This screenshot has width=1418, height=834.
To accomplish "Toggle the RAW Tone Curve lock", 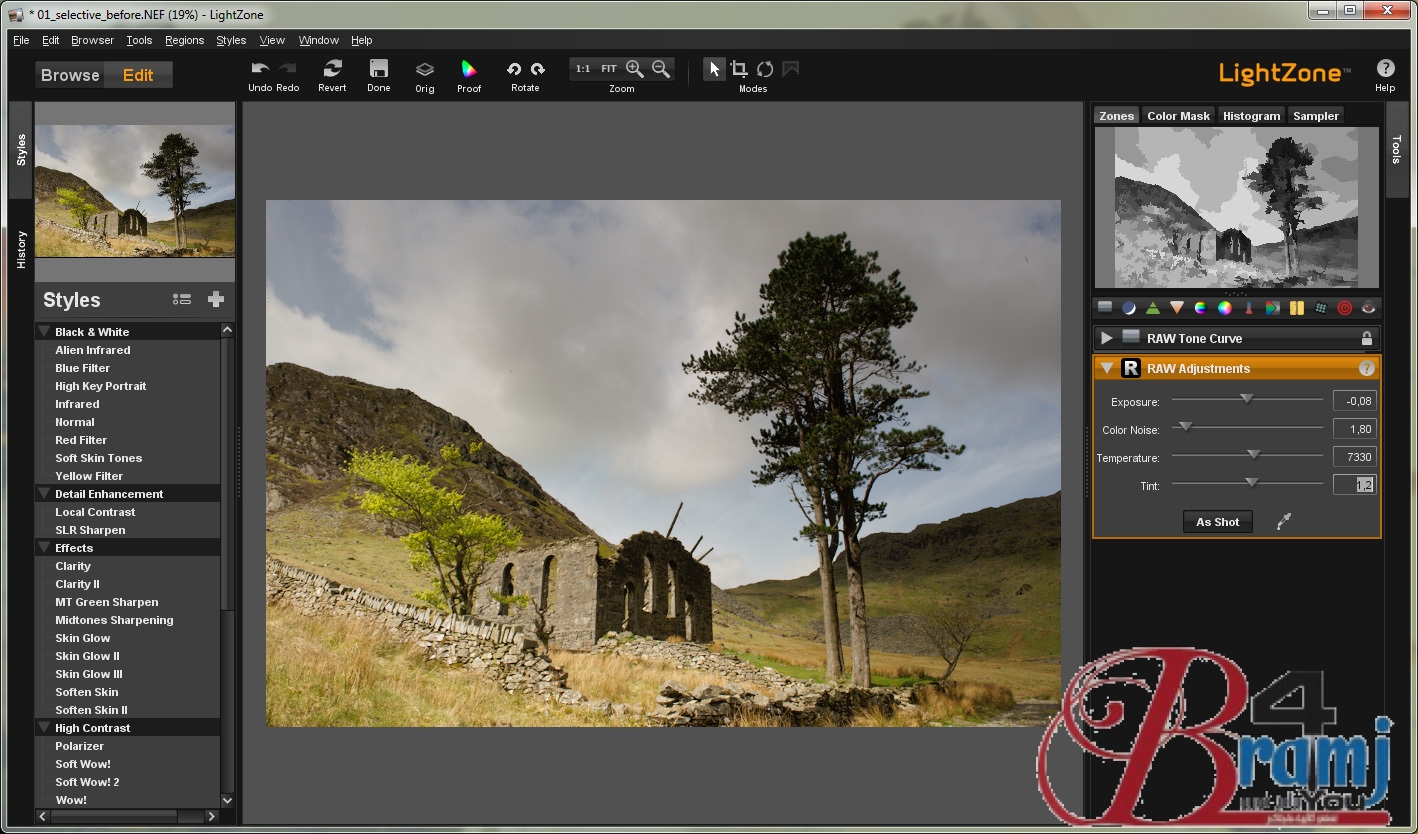I will [1366, 339].
